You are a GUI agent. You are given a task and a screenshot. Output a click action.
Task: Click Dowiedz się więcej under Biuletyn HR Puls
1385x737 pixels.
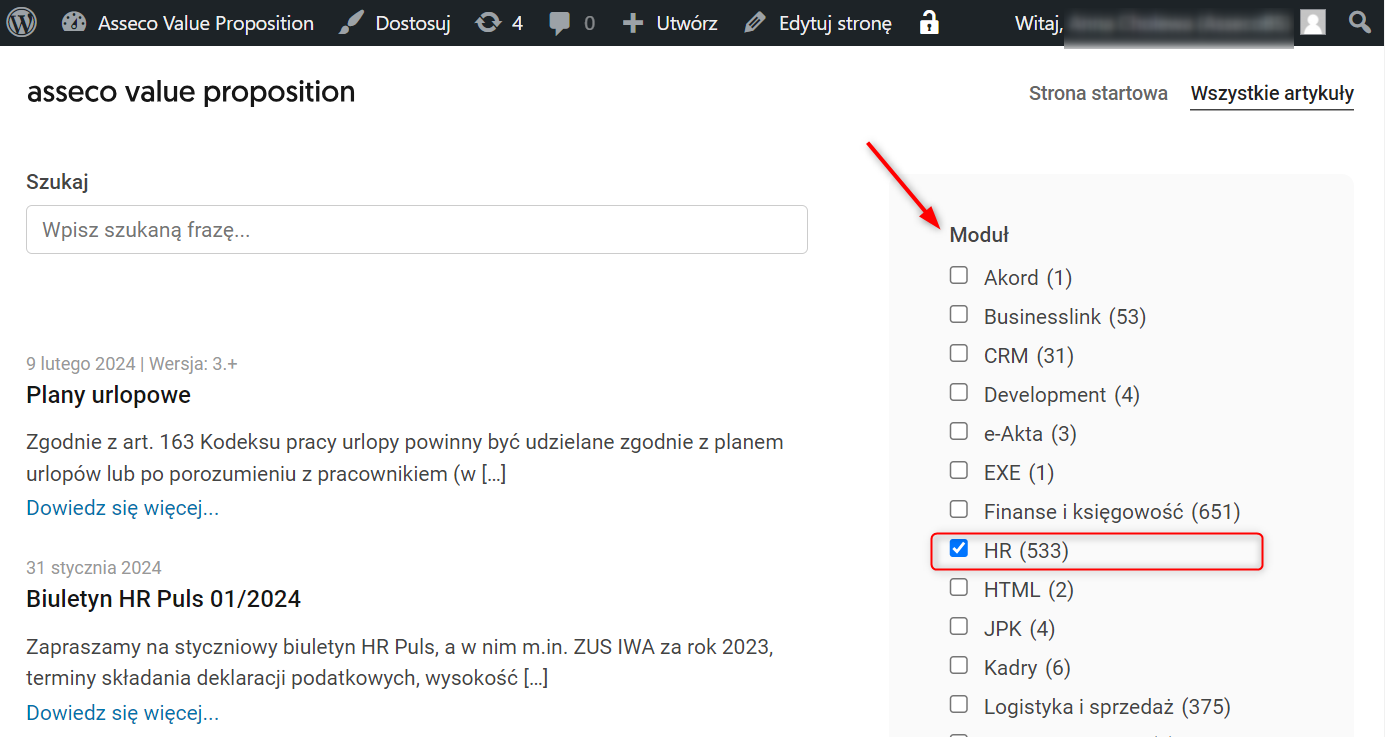coord(122,713)
